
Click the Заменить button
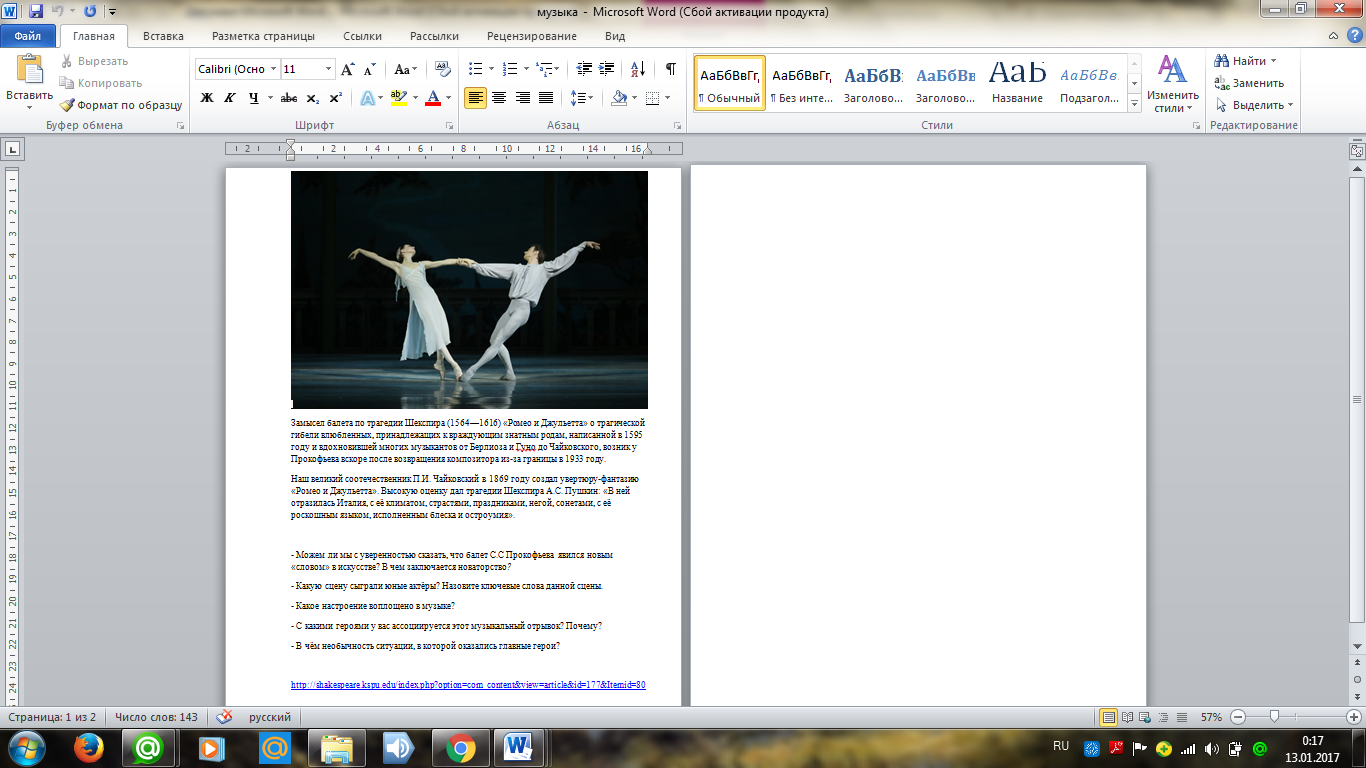pyautogui.click(x=1250, y=83)
